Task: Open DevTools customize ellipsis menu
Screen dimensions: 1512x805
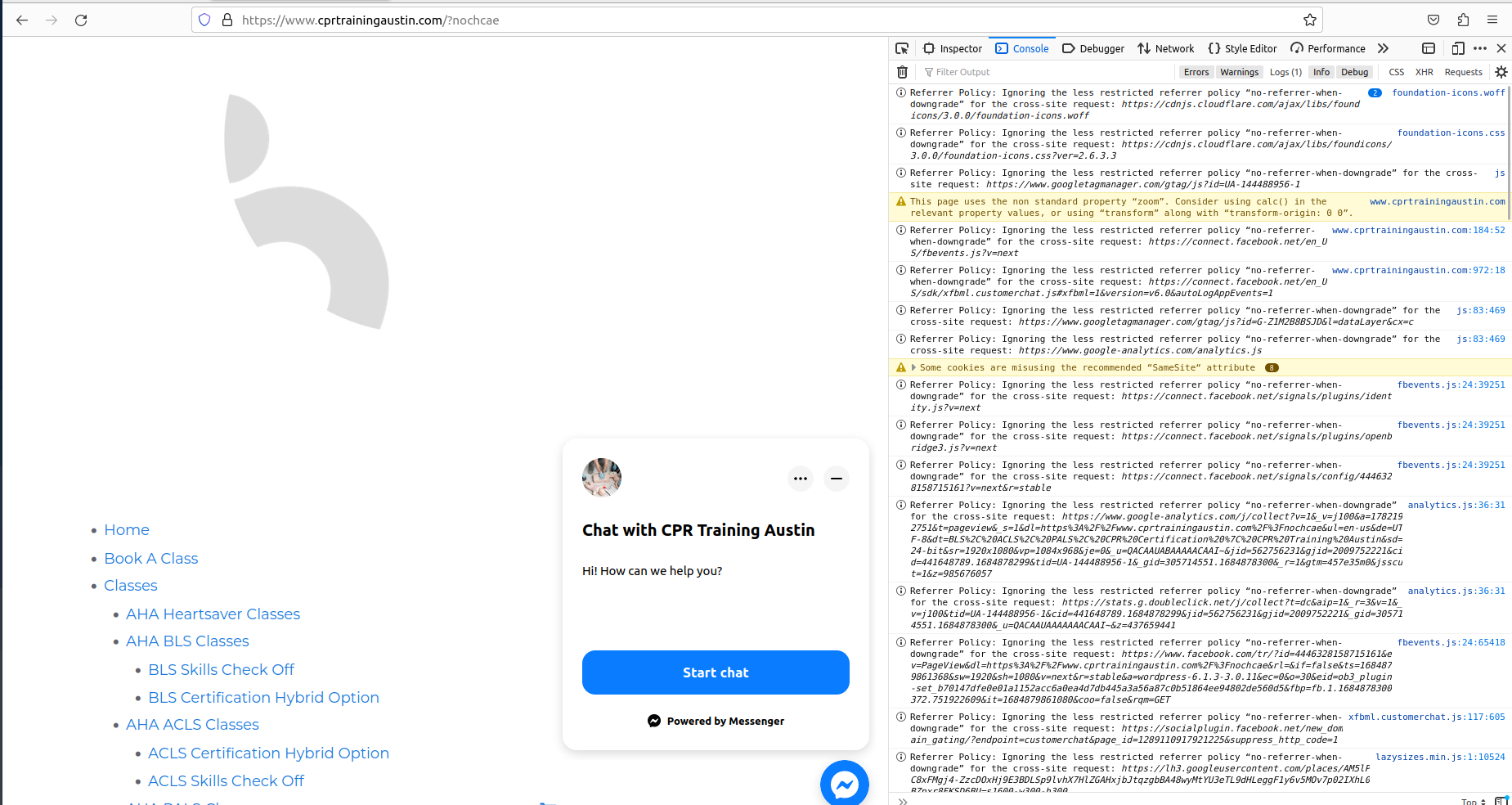Action: coord(1480,49)
